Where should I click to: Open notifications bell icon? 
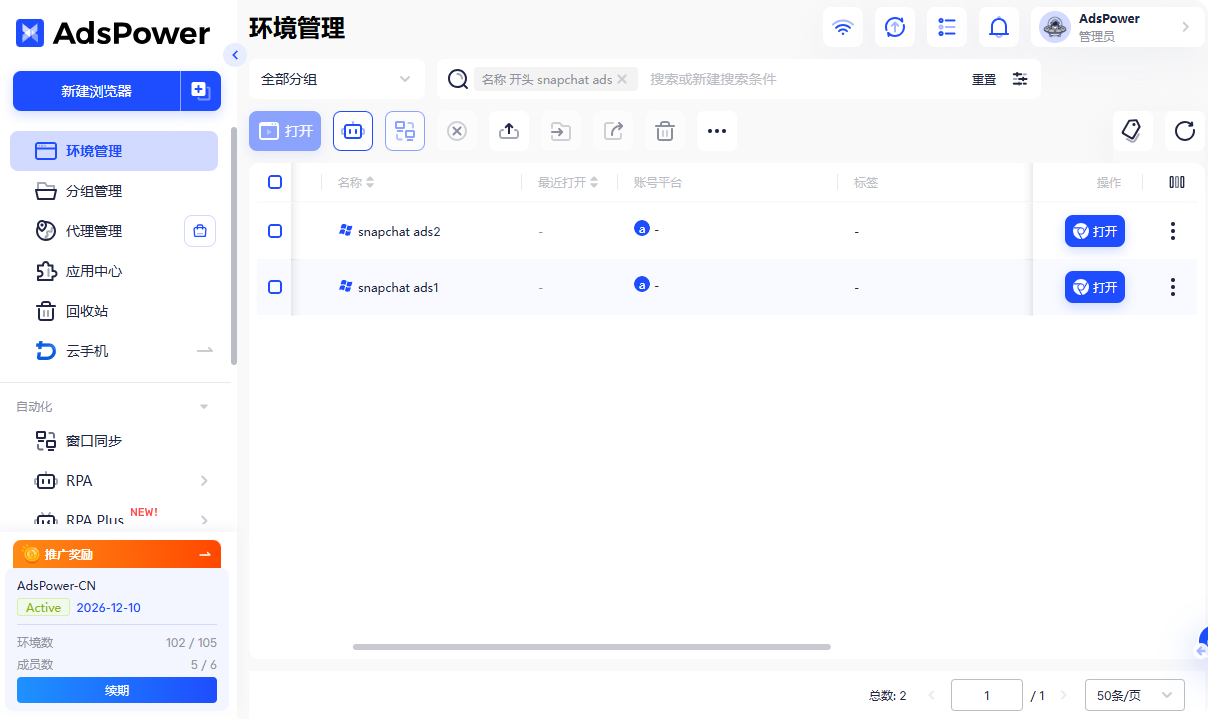point(999,27)
